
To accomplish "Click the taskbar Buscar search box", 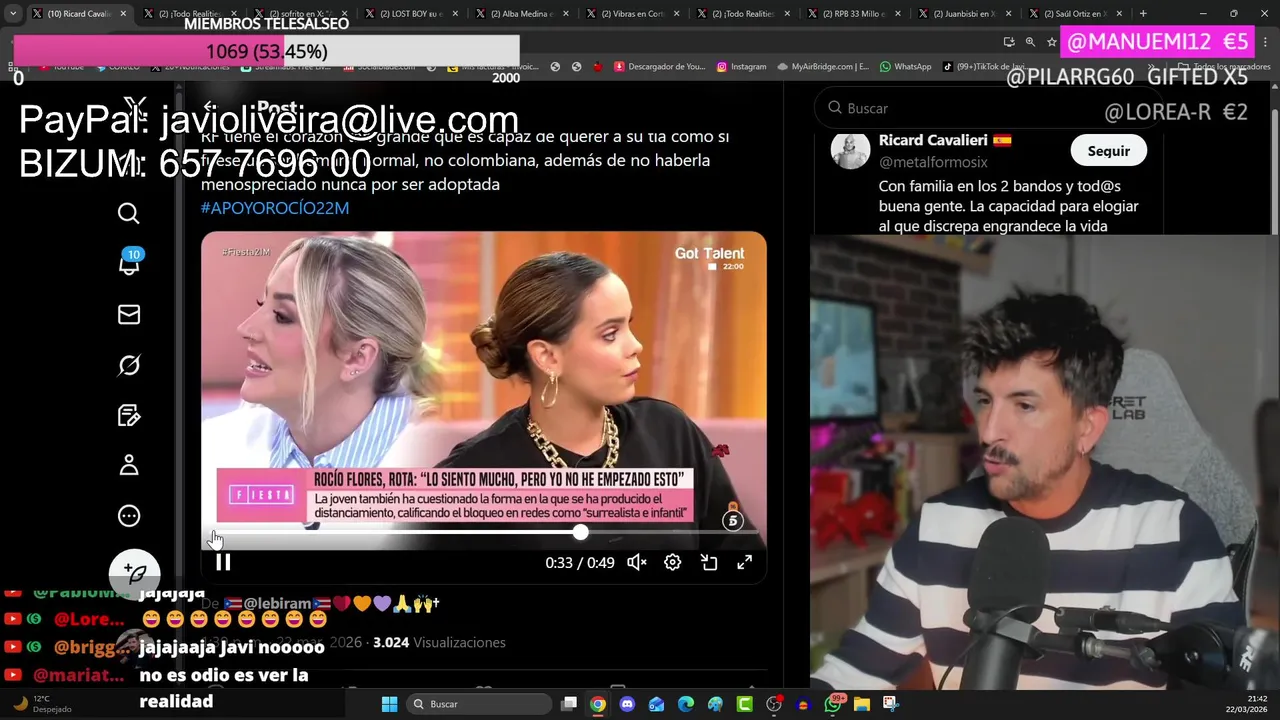I will tap(477, 704).
